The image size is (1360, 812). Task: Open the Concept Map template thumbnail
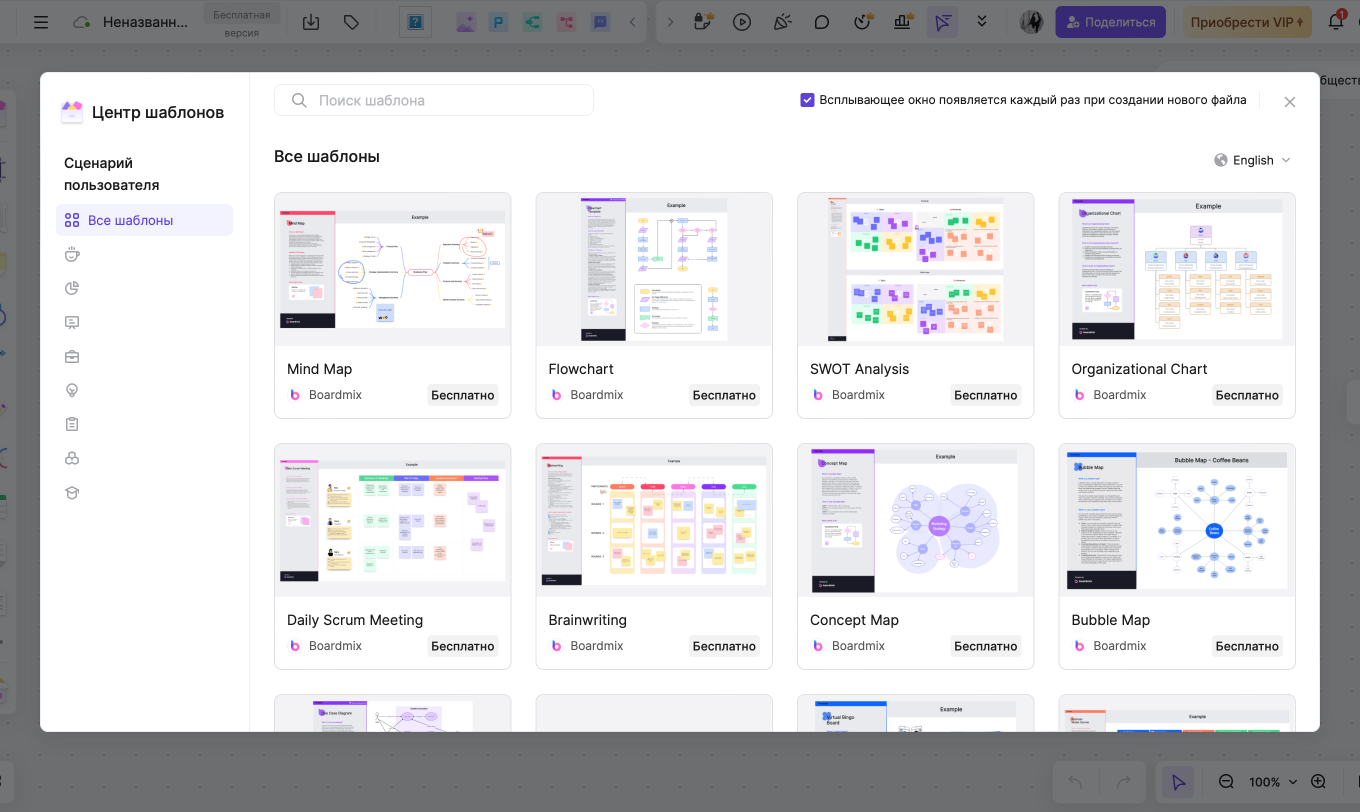(x=915, y=520)
